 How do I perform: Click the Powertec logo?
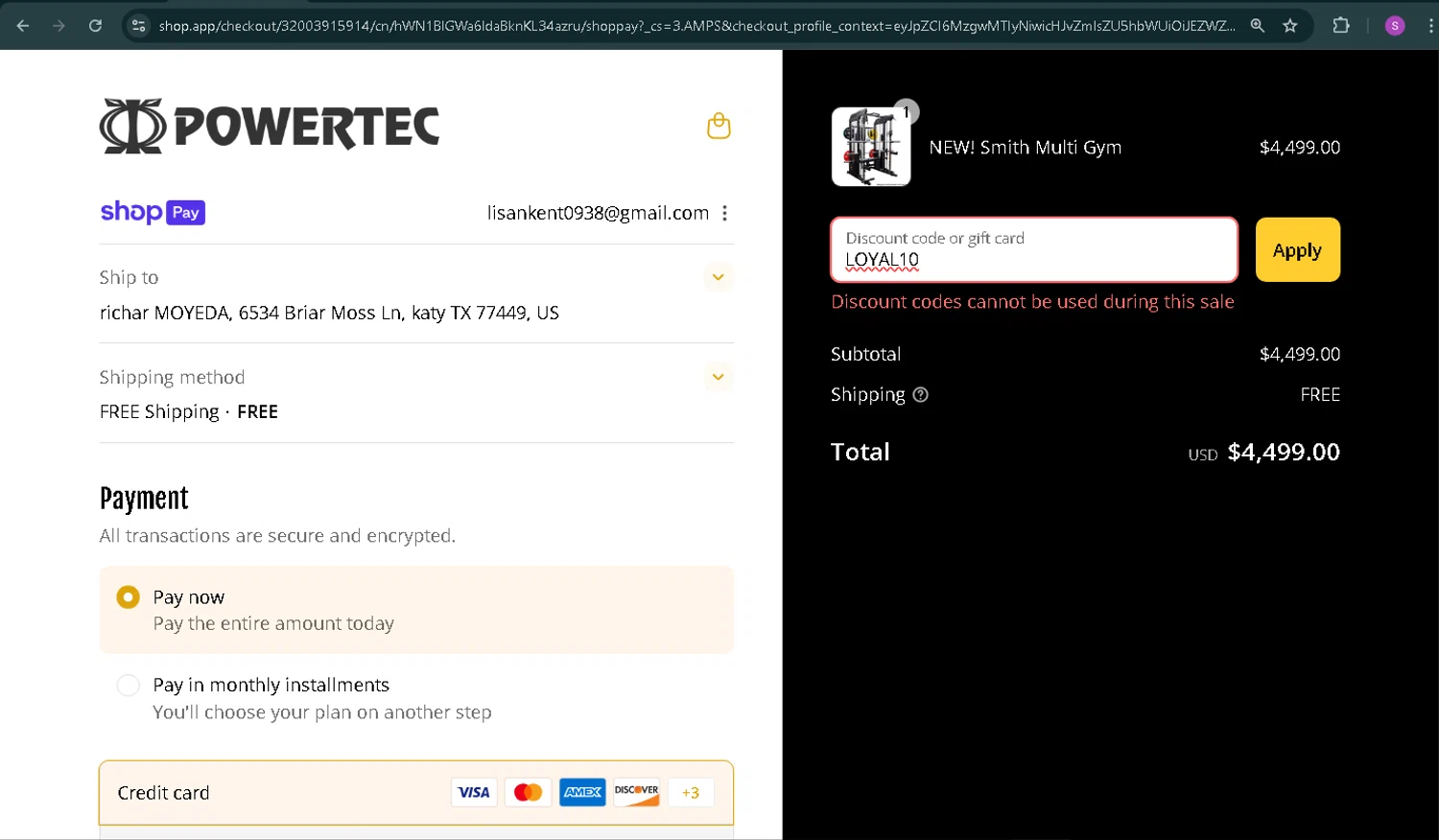[270, 126]
